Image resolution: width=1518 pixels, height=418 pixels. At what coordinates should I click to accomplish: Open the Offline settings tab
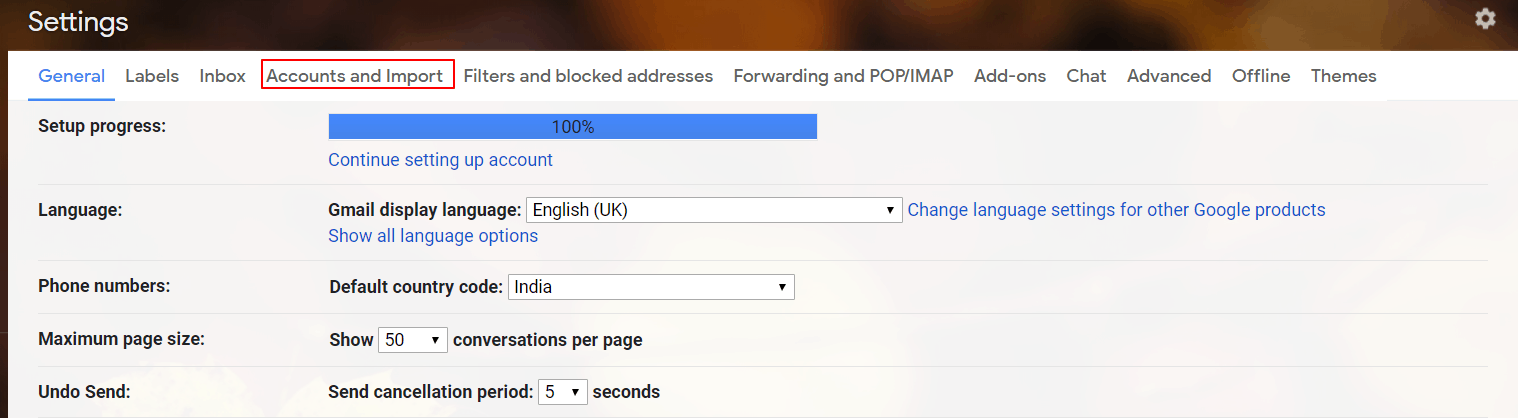1261,76
